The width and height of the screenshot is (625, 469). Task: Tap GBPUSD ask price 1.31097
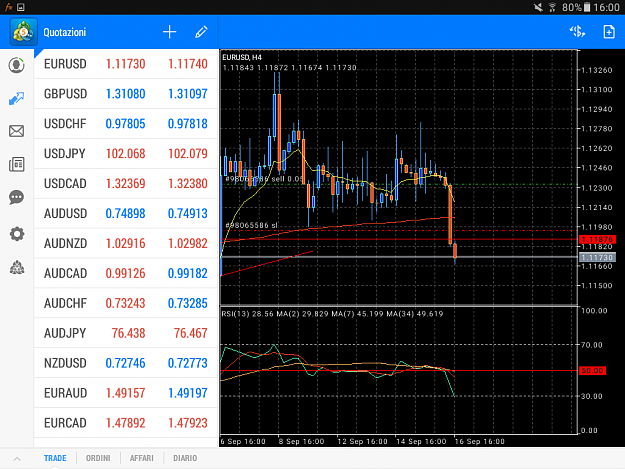click(188, 94)
